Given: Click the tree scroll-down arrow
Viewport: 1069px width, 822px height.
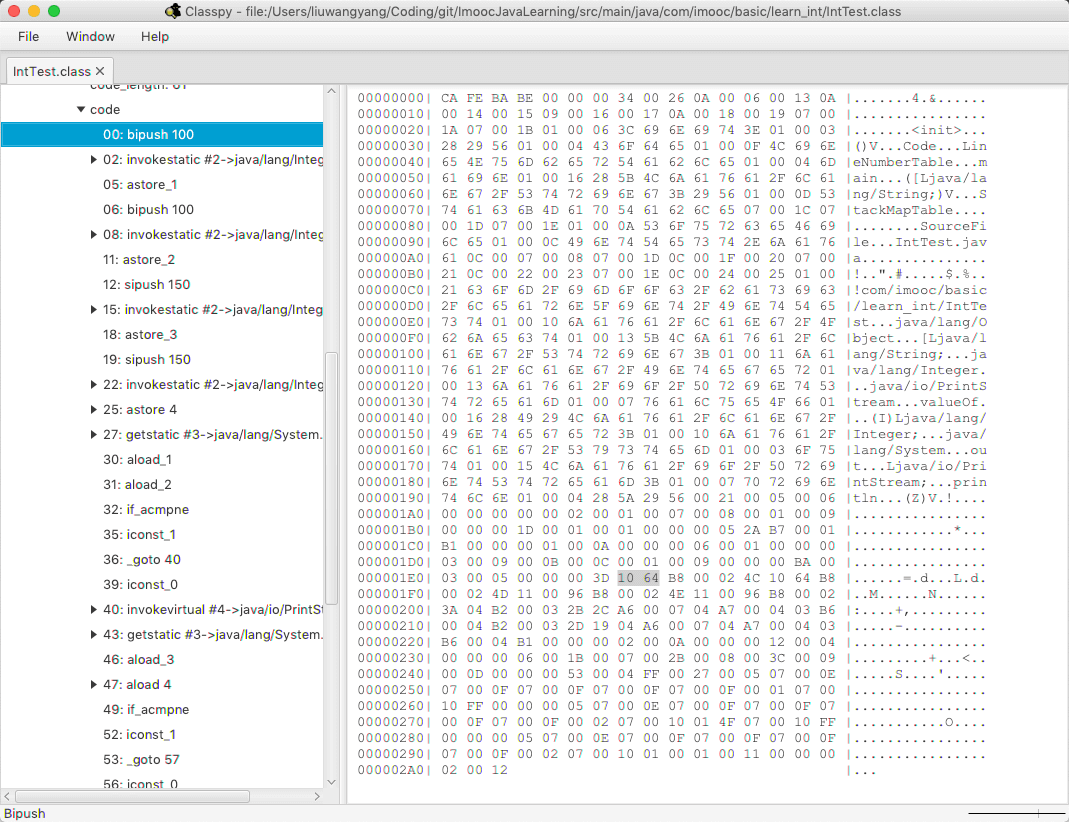Looking at the screenshot, I should coord(331,782).
